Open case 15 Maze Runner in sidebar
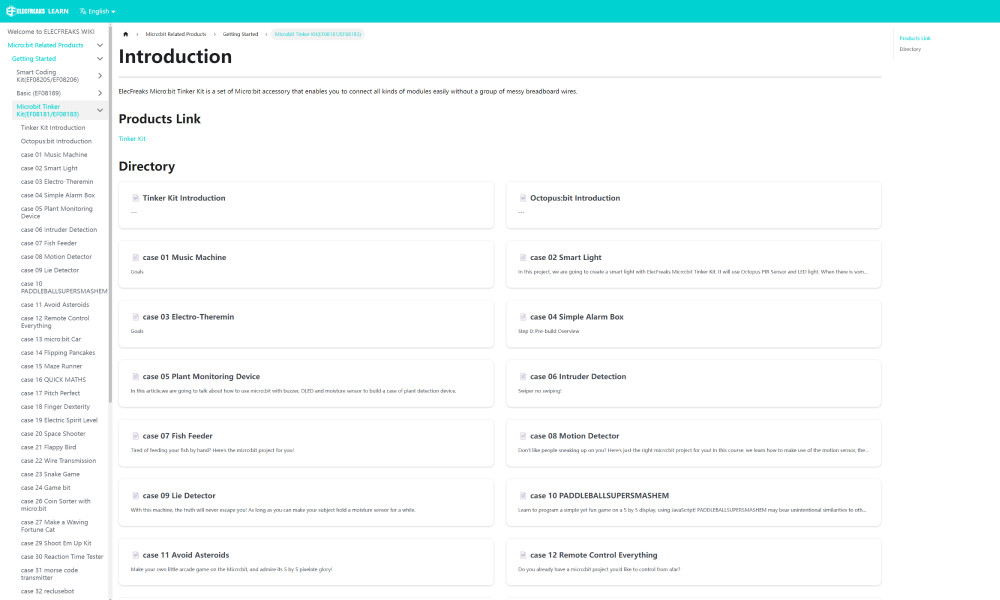The height and width of the screenshot is (600, 1000). click(44, 366)
